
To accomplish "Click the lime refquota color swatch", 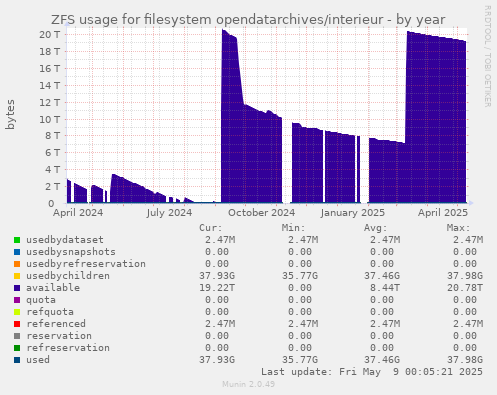I will coord(17,312).
